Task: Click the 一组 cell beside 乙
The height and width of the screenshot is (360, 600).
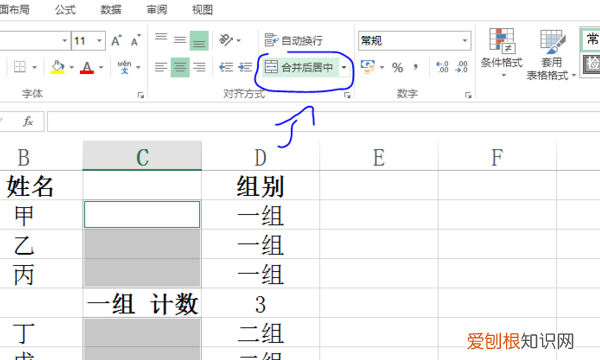Action: pyautogui.click(x=261, y=244)
